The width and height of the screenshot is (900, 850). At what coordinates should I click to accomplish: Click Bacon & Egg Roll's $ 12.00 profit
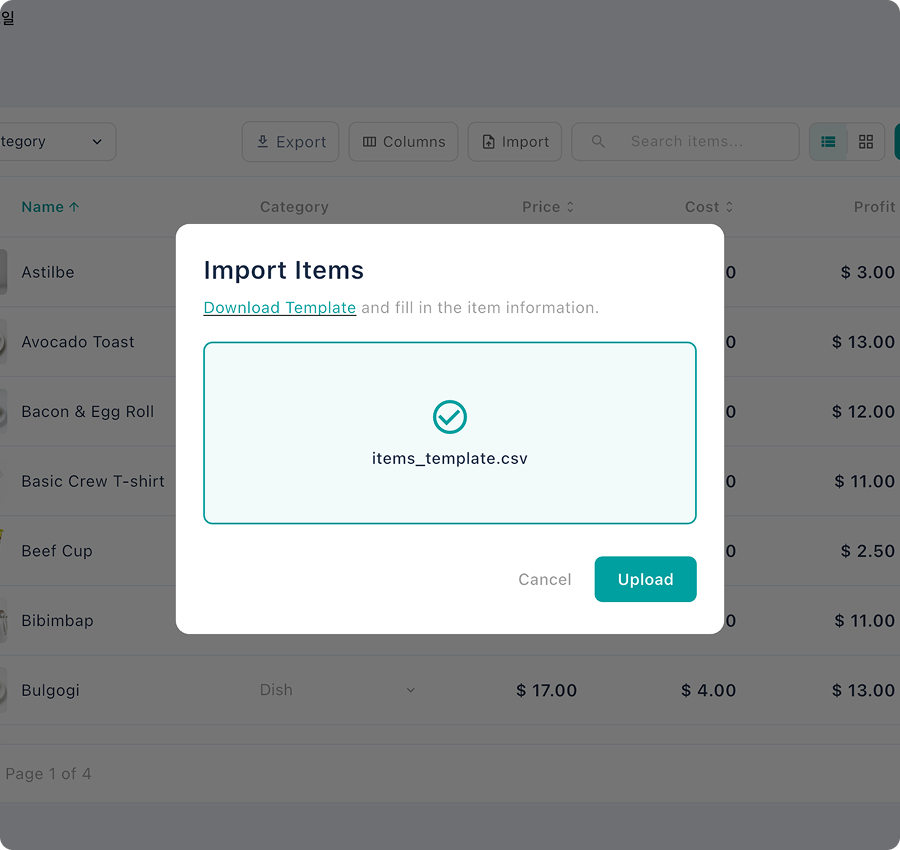(x=863, y=412)
